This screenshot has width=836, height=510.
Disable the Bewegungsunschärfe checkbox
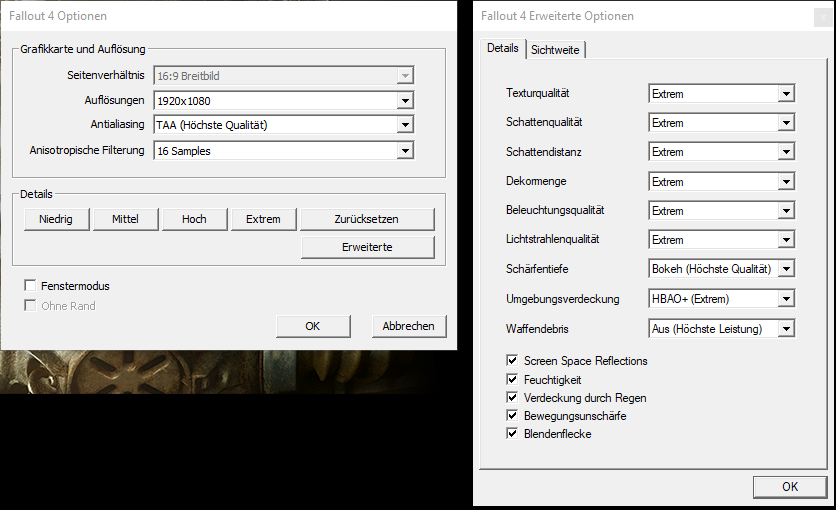coord(512,416)
